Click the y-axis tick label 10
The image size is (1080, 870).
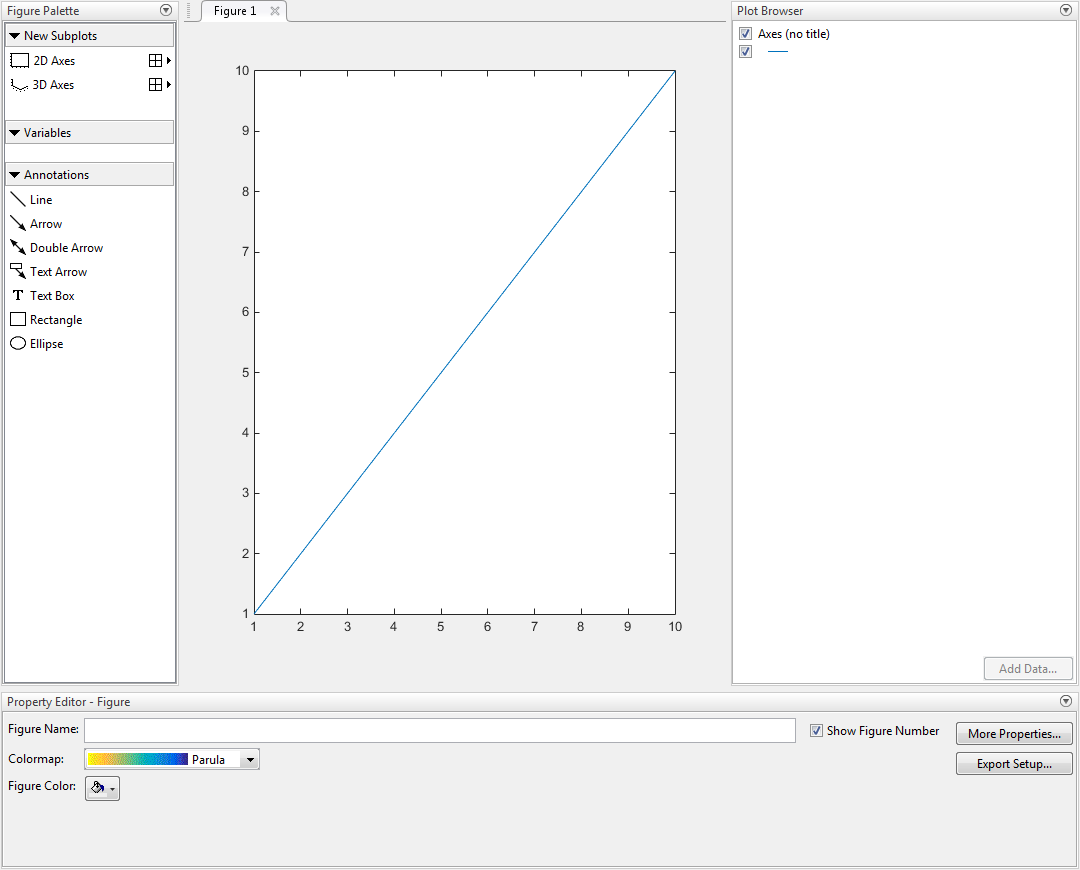pos(242,70)
